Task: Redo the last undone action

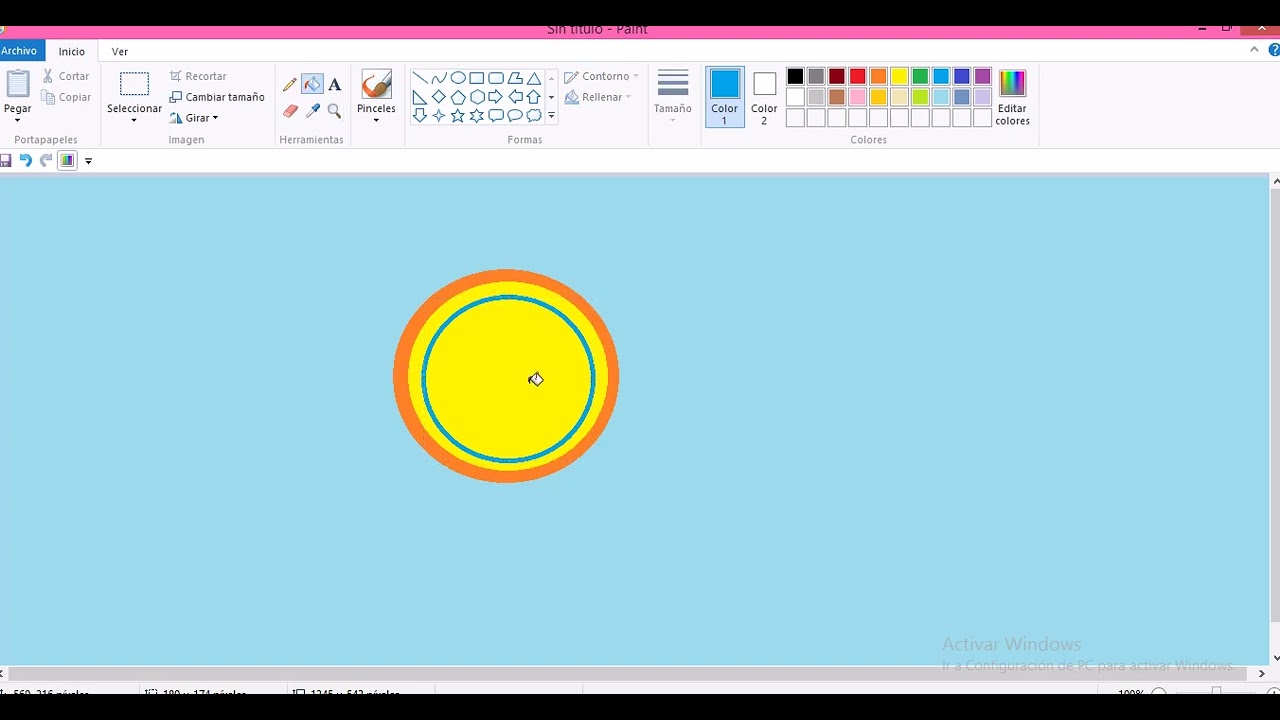Action: (46, 160)
